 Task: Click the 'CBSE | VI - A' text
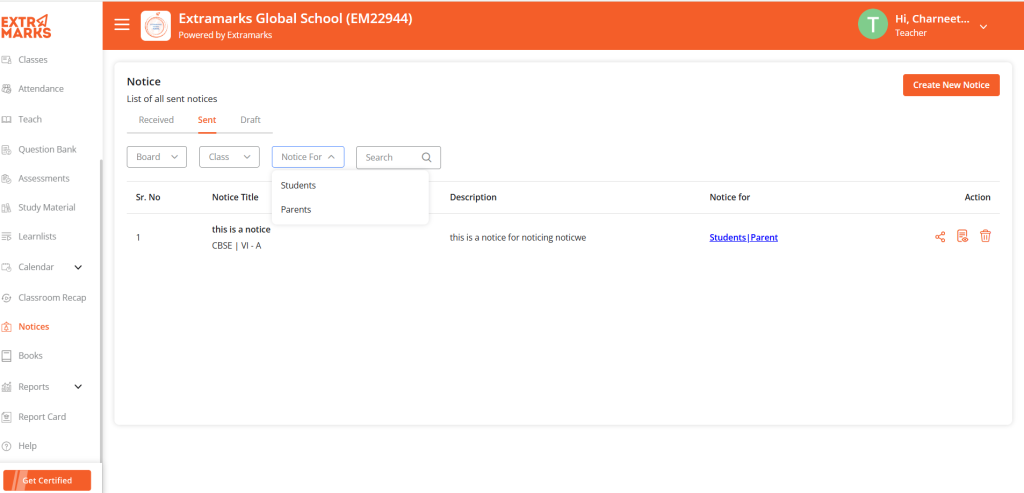tap(237, 246)
